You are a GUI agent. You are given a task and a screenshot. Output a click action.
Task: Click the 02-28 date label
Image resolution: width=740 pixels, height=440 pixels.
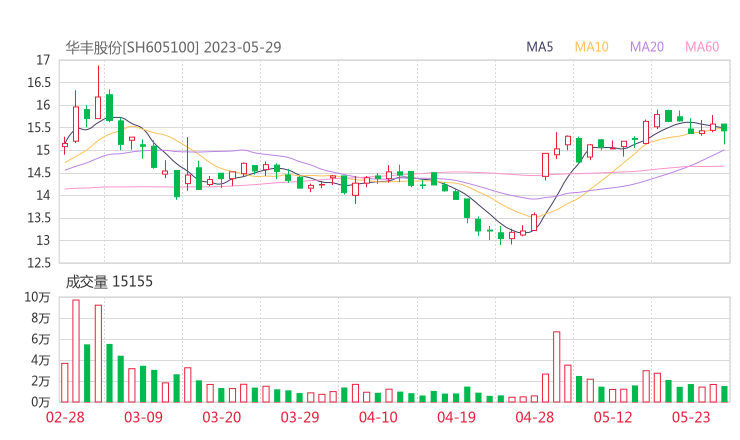click(65, 417)
